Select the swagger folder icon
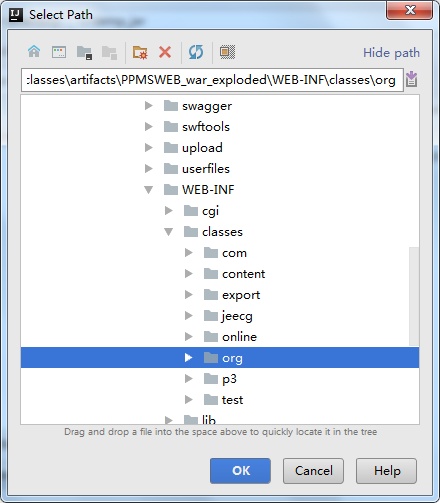The height and width of the screenshot is (503, 440). pos(171,106)
